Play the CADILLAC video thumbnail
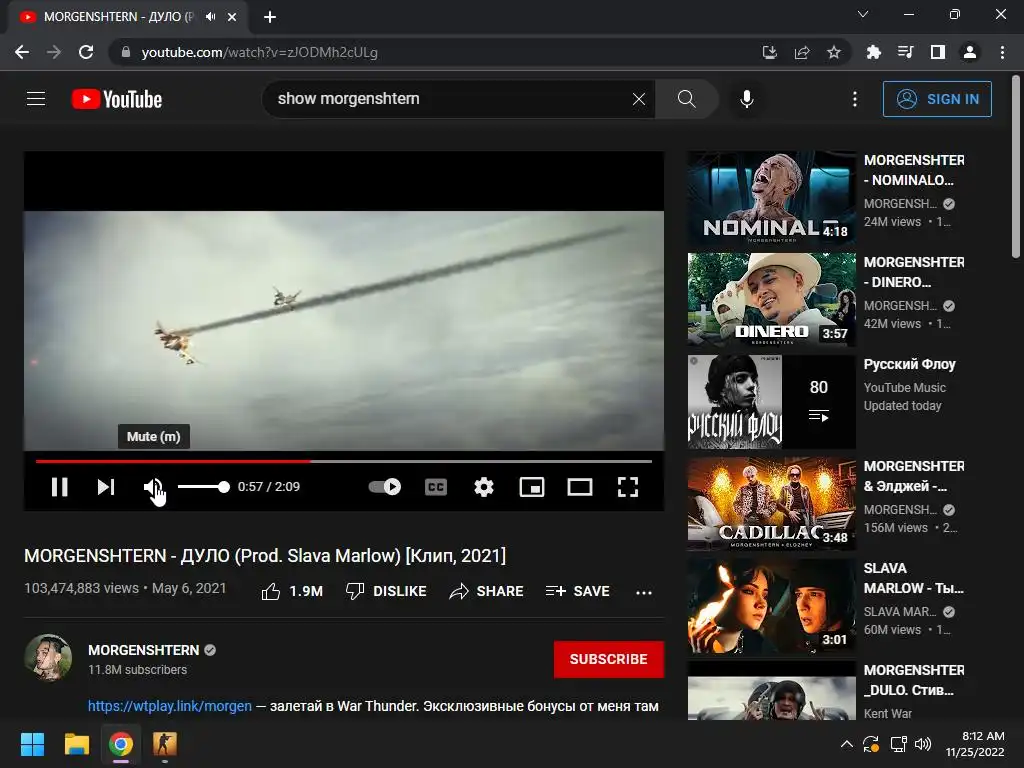Viewport: 1024px width, 768px height. point(771,504)
